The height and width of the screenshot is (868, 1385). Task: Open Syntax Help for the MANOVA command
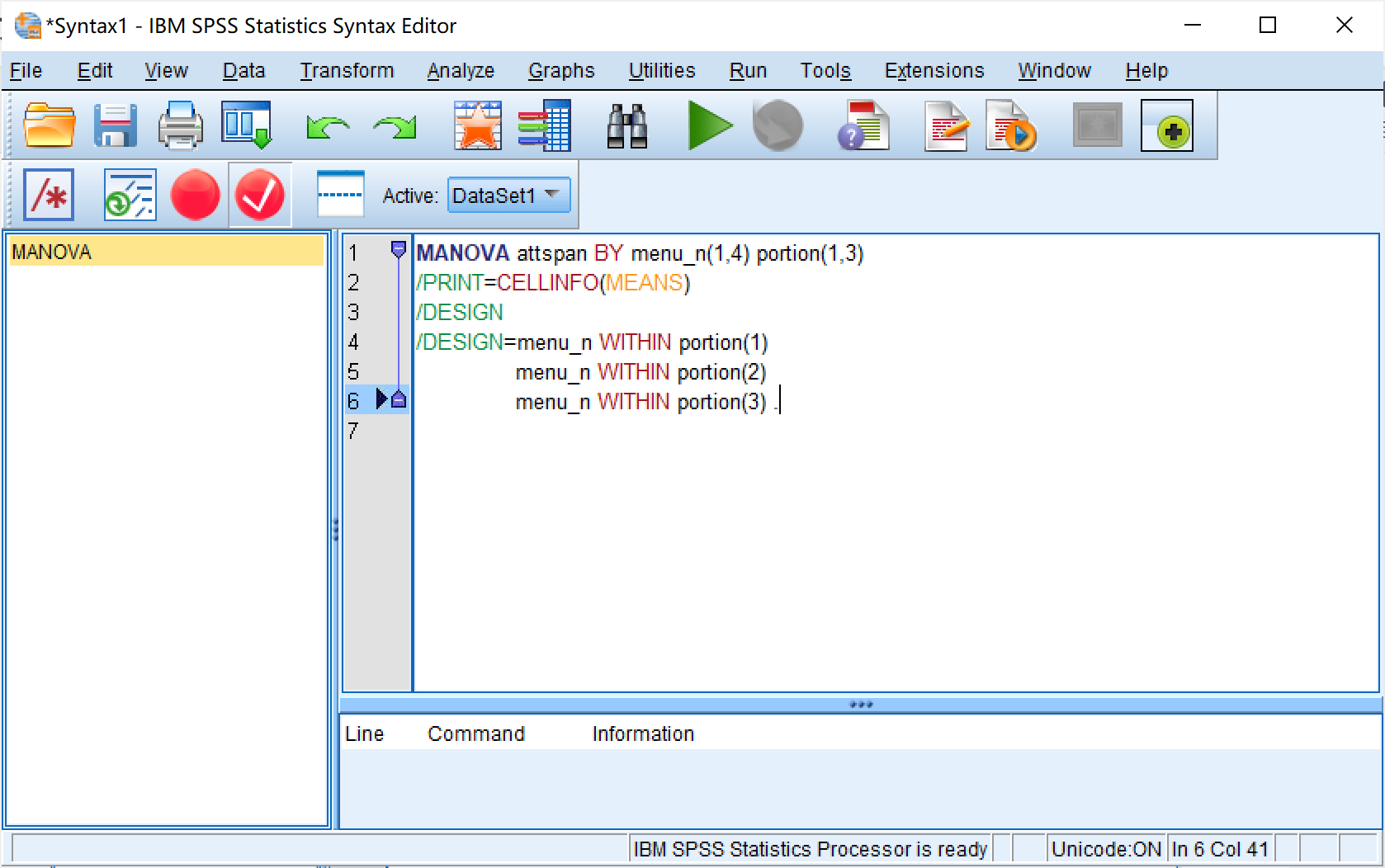863,125
